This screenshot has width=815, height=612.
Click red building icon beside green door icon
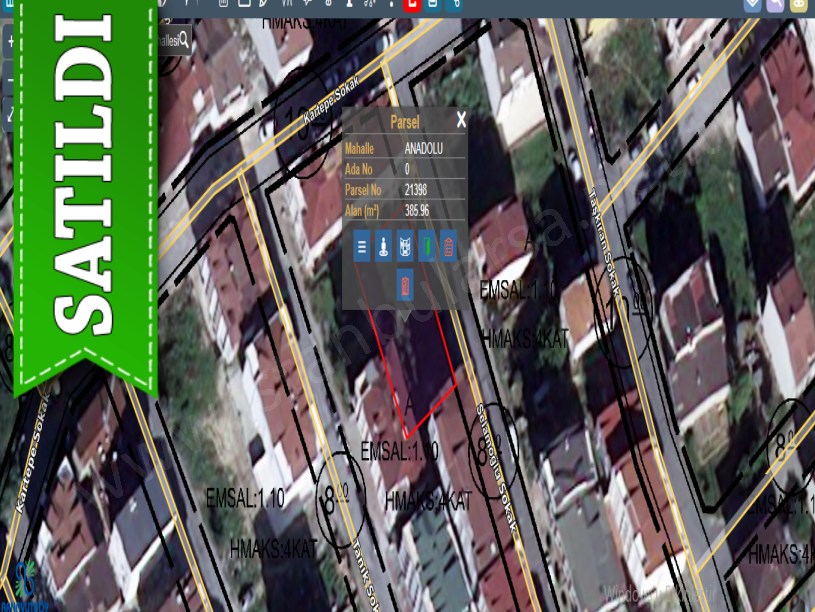448,246
